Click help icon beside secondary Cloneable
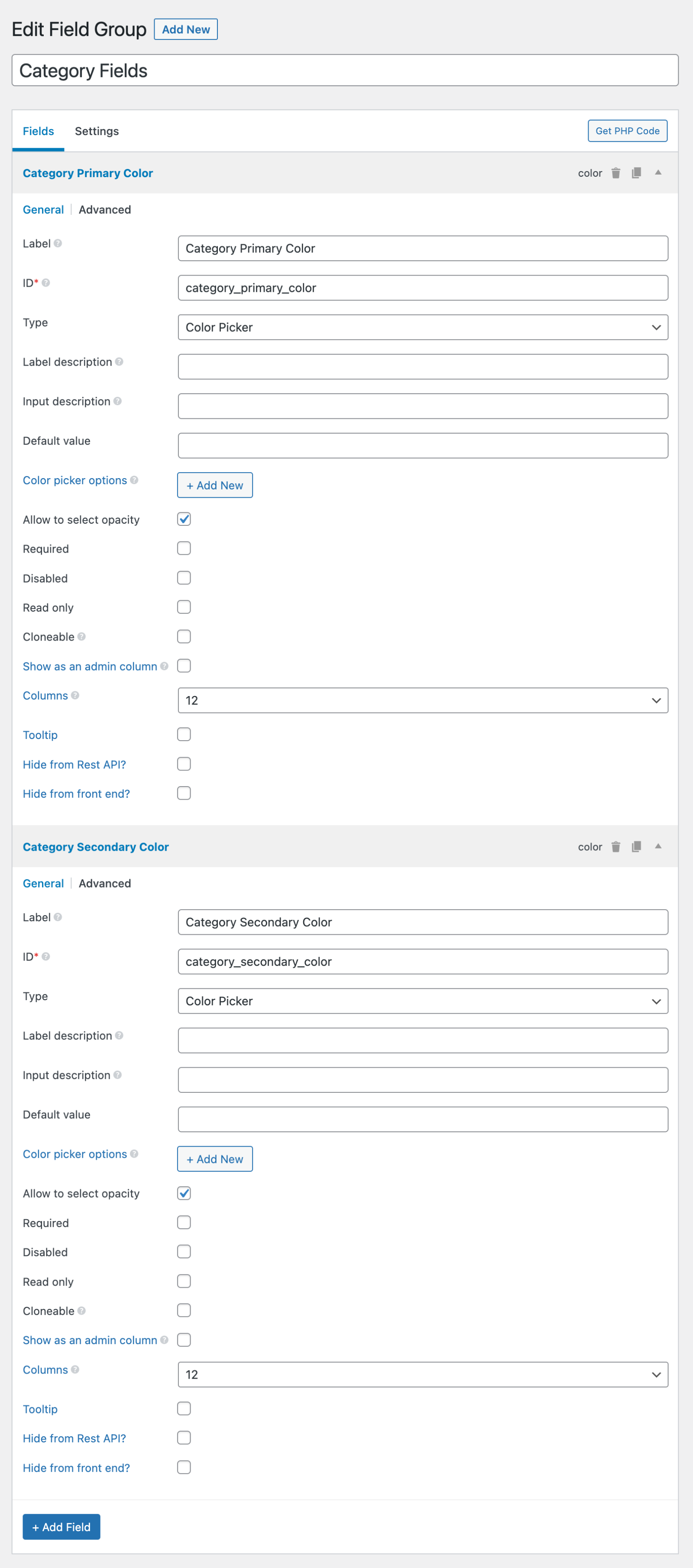 tap(81, 1311)
